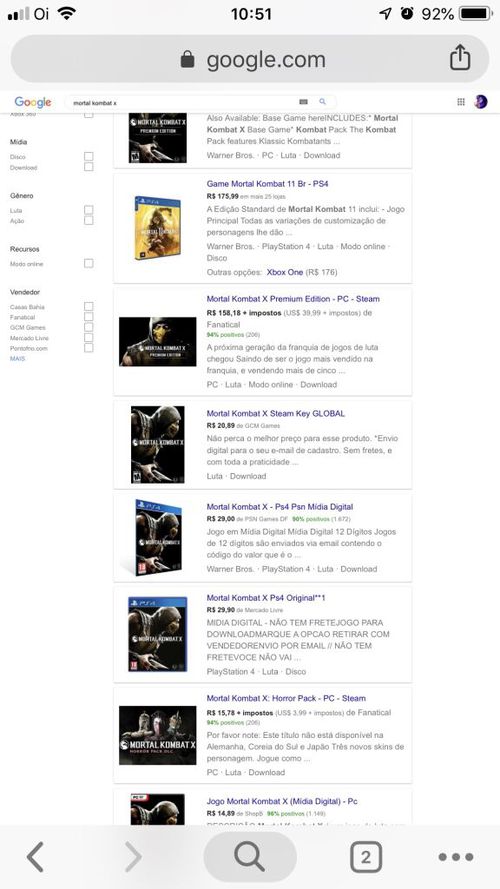
Task: Tick the Disco media checkbox
Action: [88, 156]
